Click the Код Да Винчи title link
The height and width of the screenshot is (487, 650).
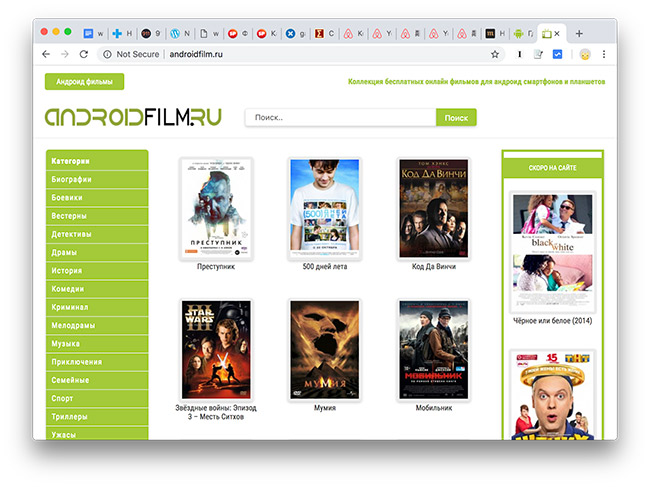[x=433, y=267]
